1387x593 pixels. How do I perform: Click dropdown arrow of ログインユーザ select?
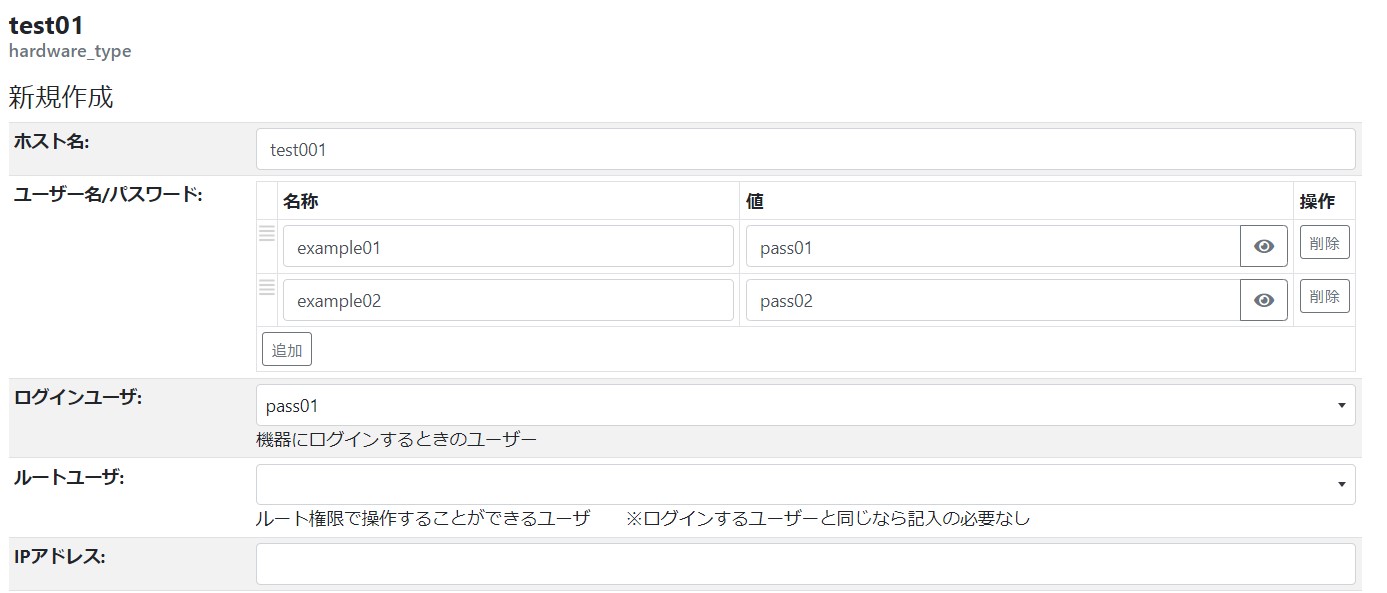pos(1340,405)
